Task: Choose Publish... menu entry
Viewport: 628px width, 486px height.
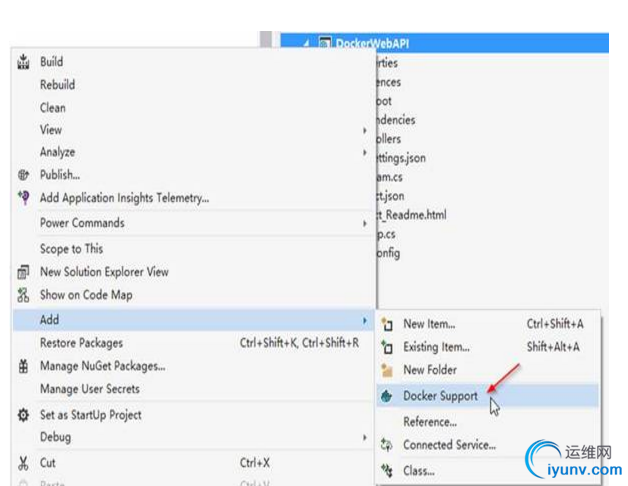Action: pyautogui.click(x=194, y=175)
